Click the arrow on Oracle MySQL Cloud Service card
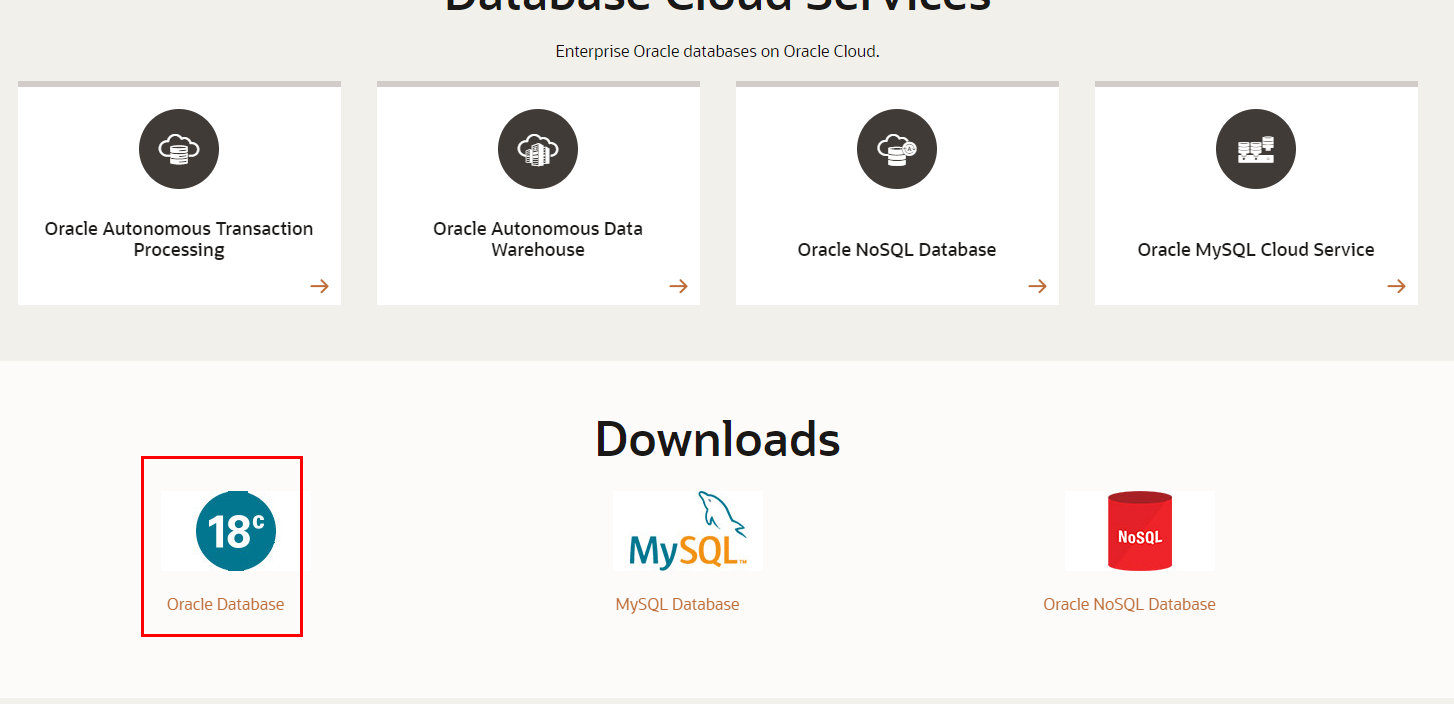This screenshot has width=1454, height=704. pyautogui.click(x=1396, y=286)
